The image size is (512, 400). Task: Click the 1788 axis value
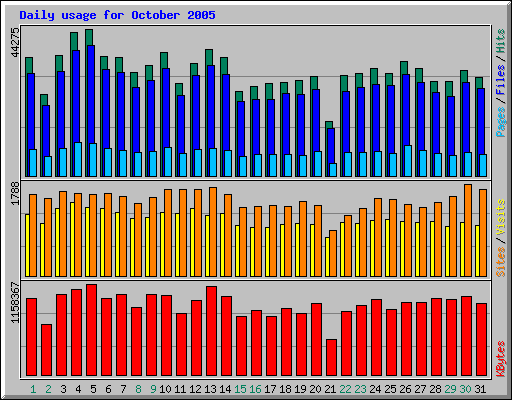coord(15,194)
